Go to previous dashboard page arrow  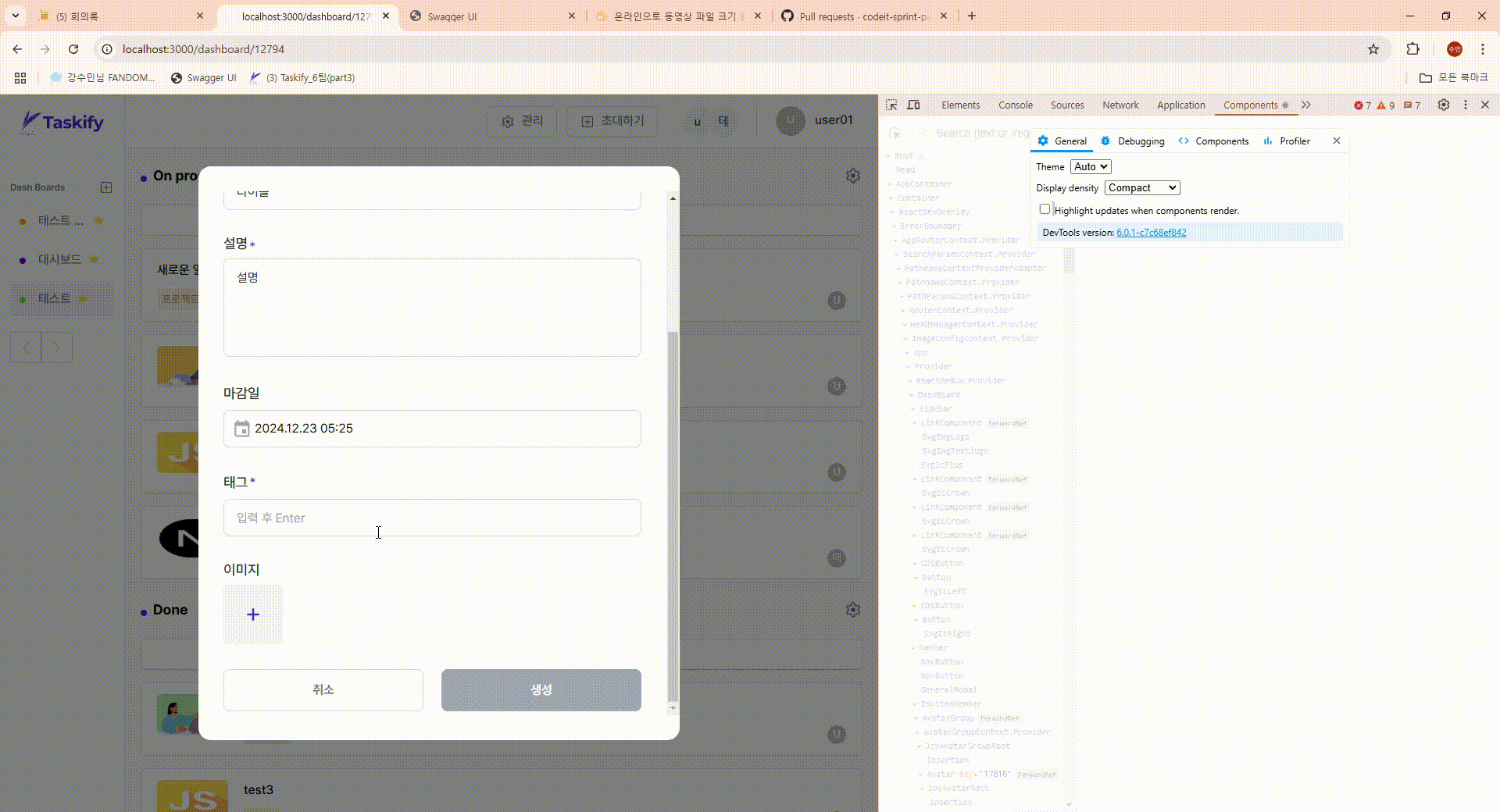(x=26, y=347)
